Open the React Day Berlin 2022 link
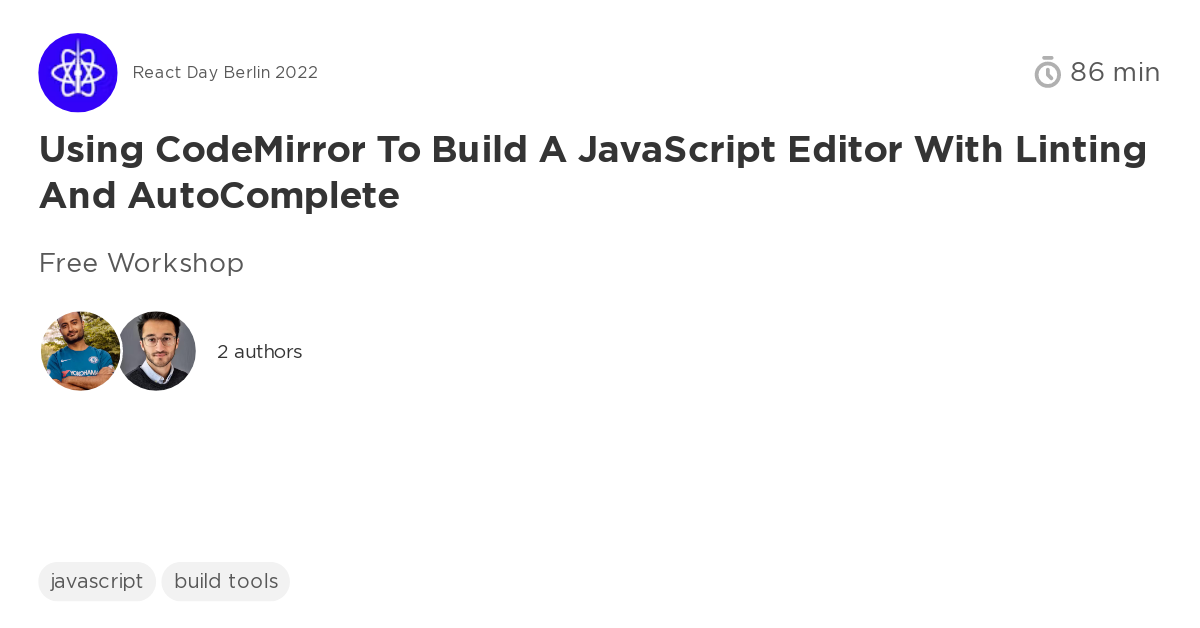This screenshot has height=628, width=1200. pyautogui.click(x=225, y=73)
